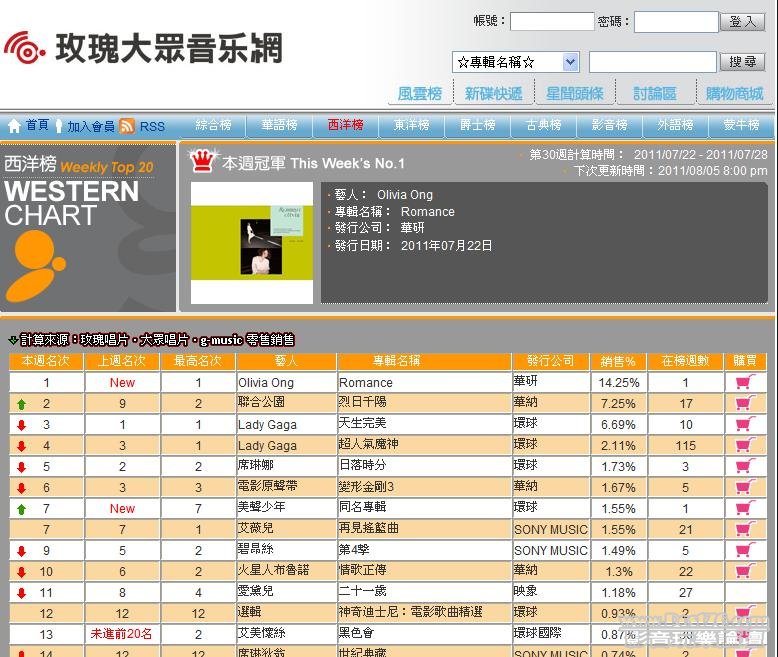This screenshot has height=657, width=778.
Task: Click buy cart icon for 第4擊 row
Action: tap(744, 550)
